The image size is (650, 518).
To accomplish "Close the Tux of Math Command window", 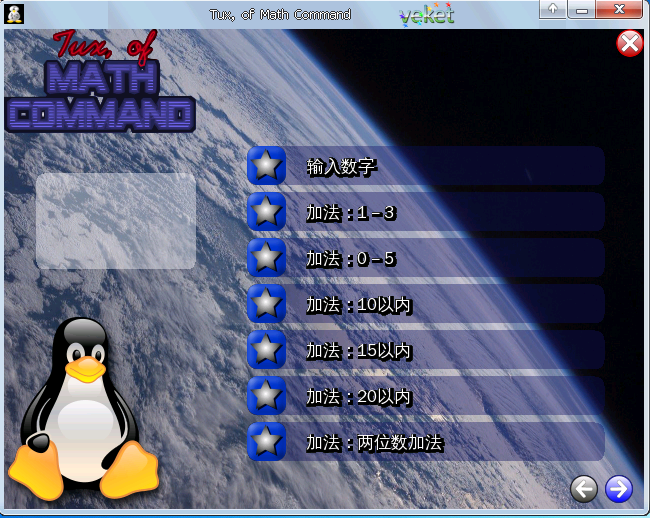I will click(x=619, y=10).
